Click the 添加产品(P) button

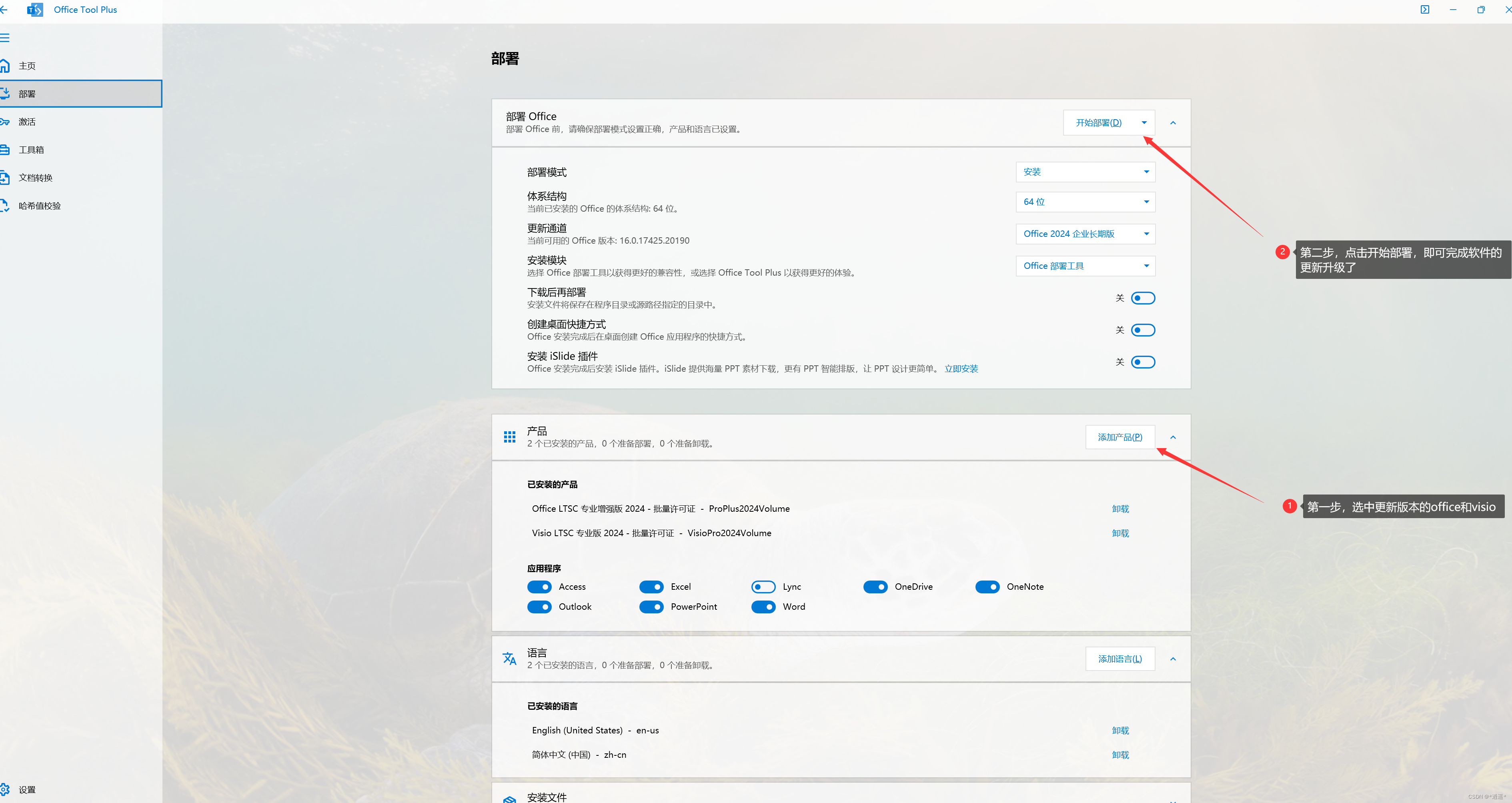pyautogui.click(x=1120, y=437)
